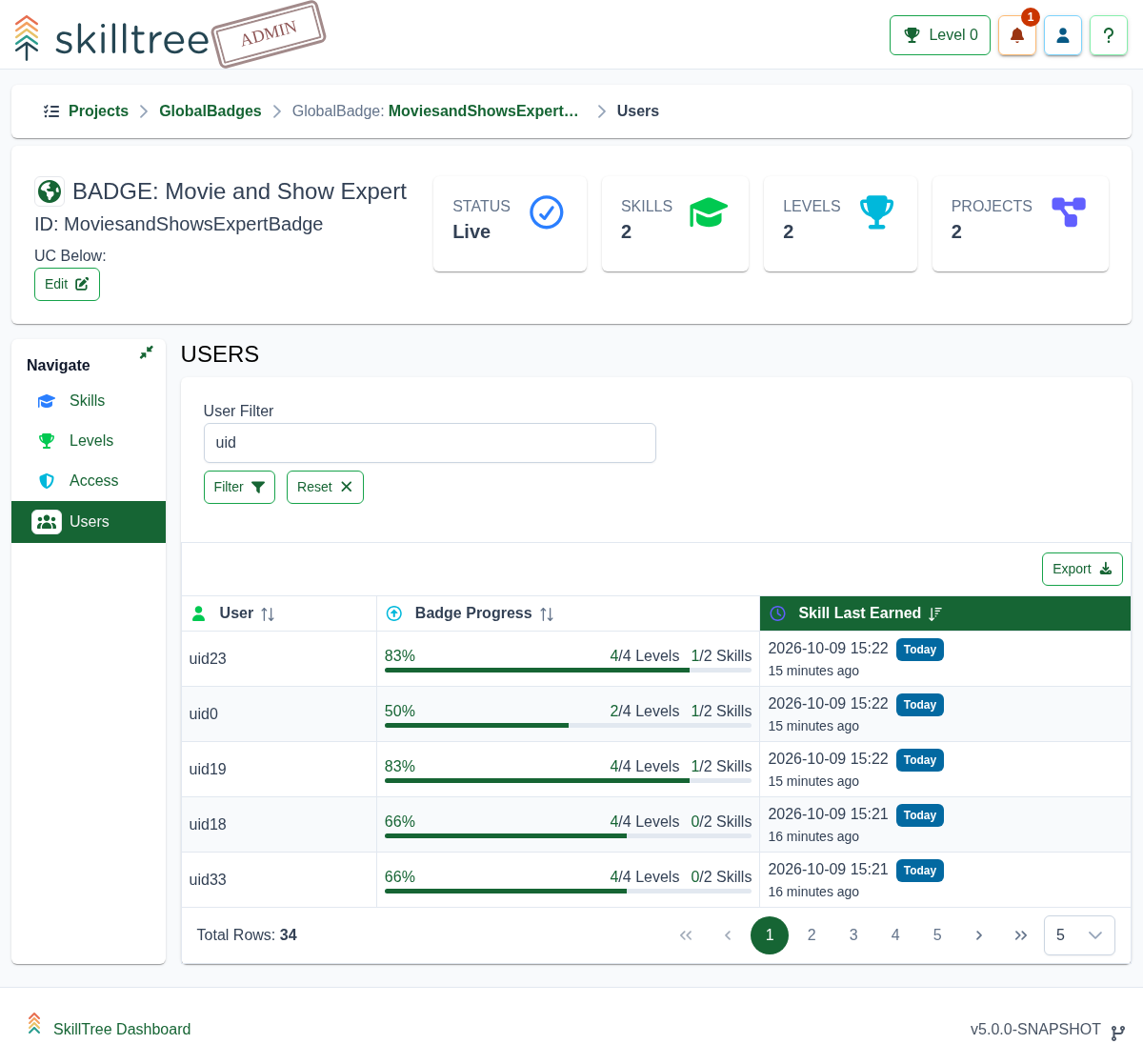
Task: Click the Access shield sidebar icon
Action: [x=47, y=481]
